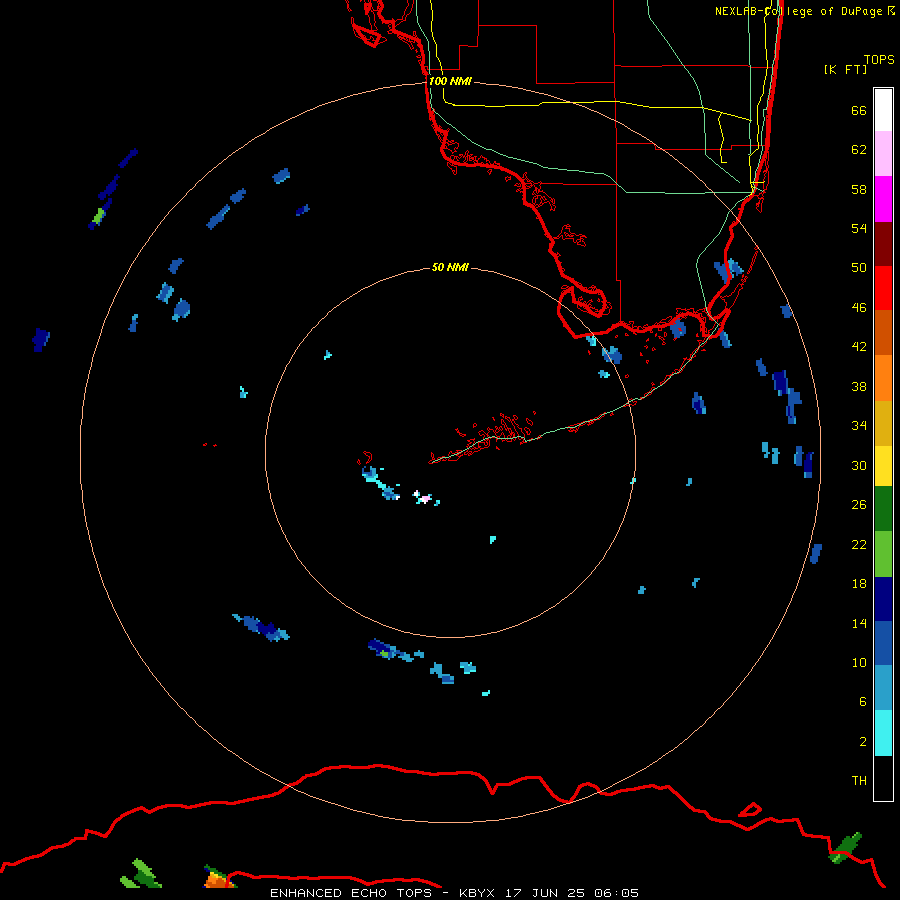Click the black TH threshold swatch
The image size is (900, 900).
point(883,778)
